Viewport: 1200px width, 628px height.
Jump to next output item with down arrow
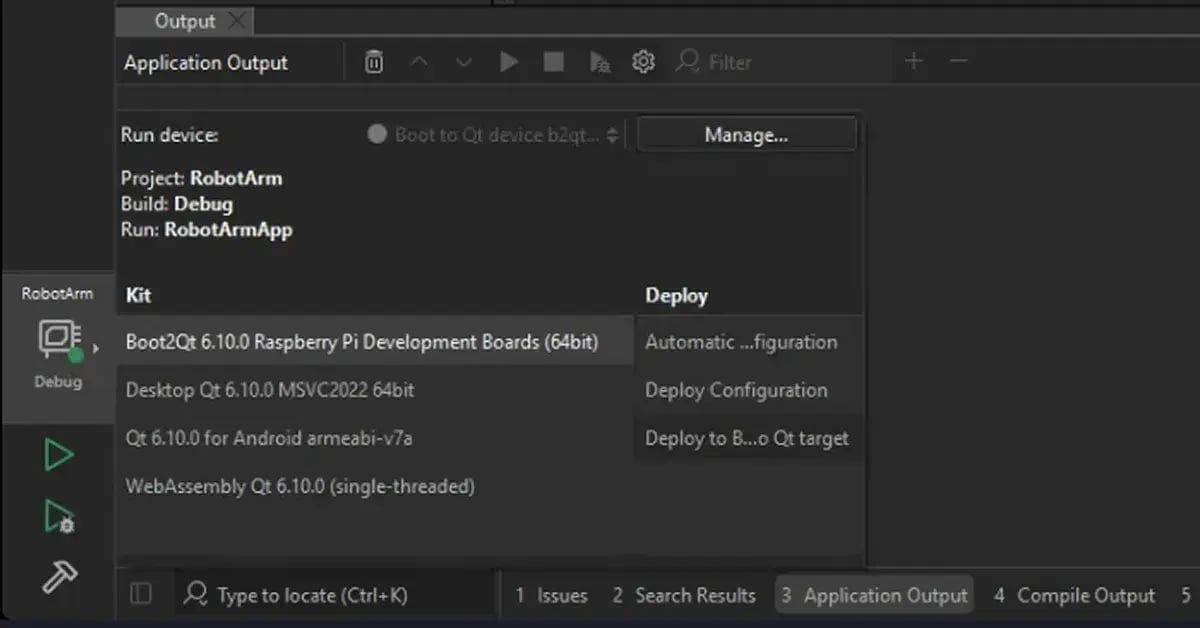(463, 61)
